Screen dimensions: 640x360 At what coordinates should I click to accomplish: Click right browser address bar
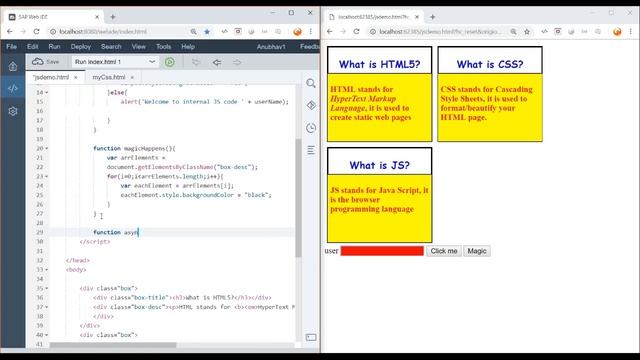pos(441,31)
